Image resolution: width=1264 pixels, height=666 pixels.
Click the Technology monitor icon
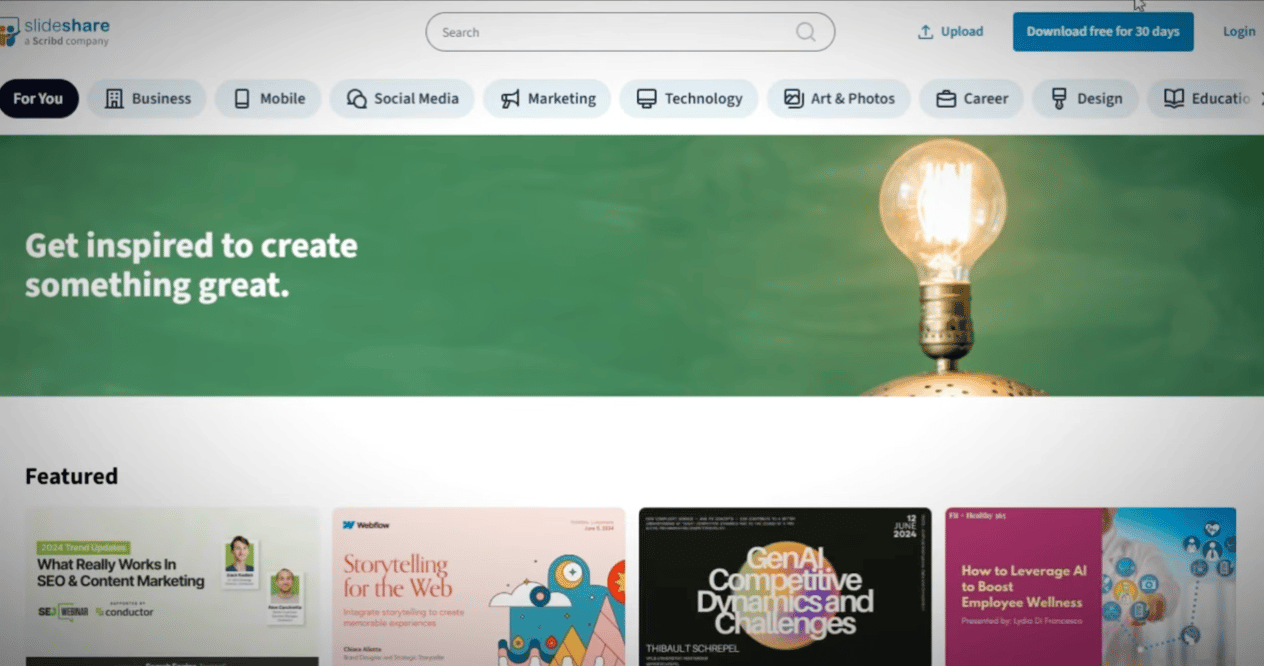click(647, 98)
